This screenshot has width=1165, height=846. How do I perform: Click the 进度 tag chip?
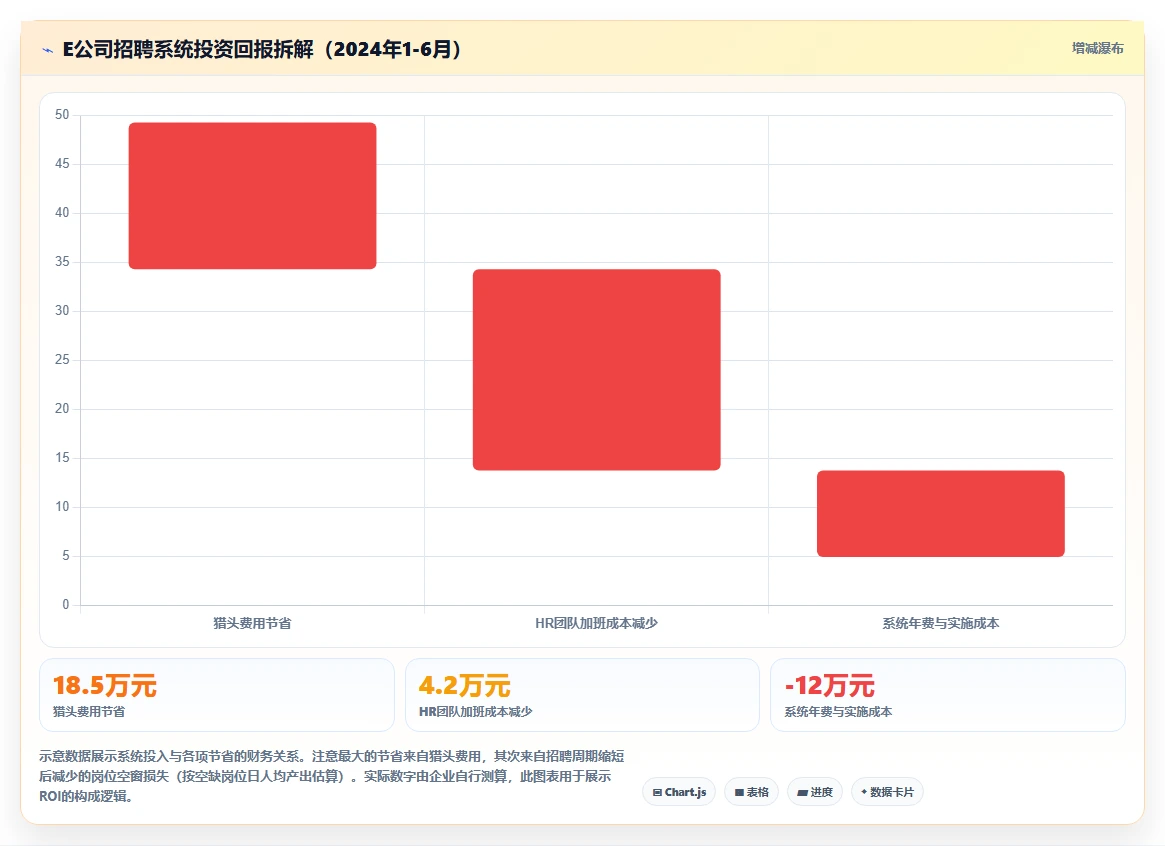pos(815,792)
